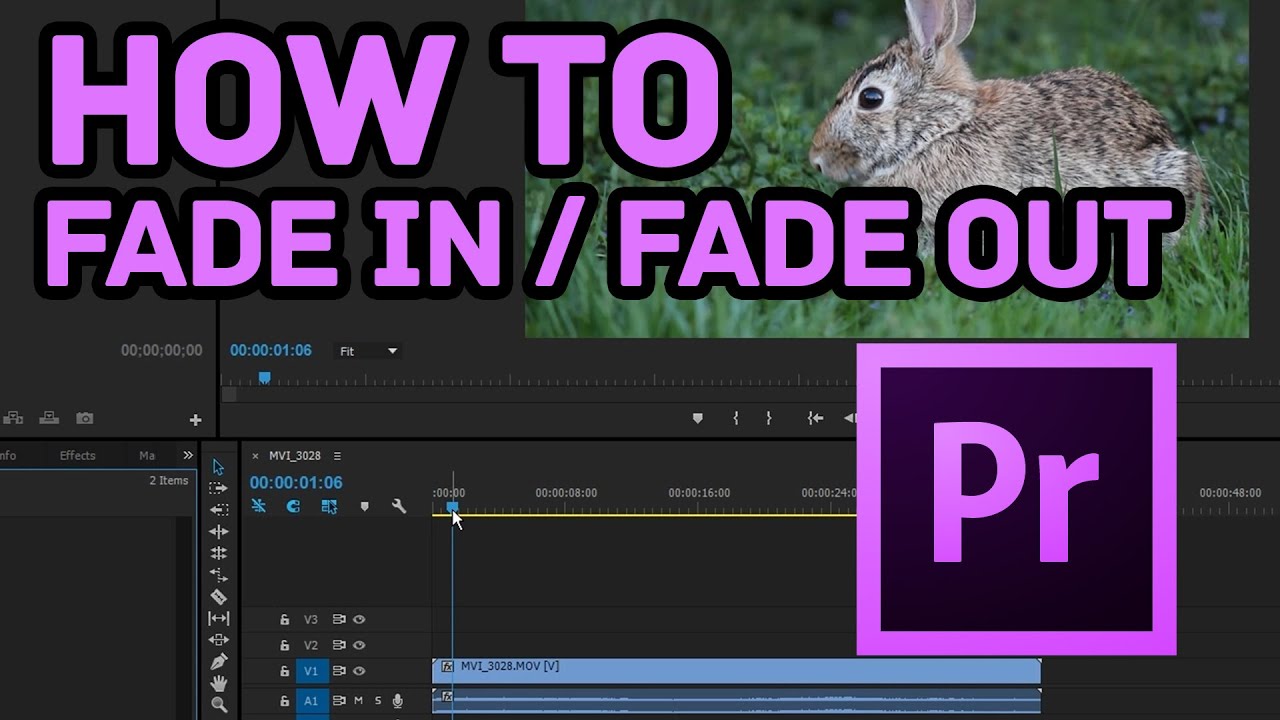The height and width of the screenshot is (720, 1280).
Task: Click timeline ruler at 00:00:08:00
Action: [x=566, y=493]
